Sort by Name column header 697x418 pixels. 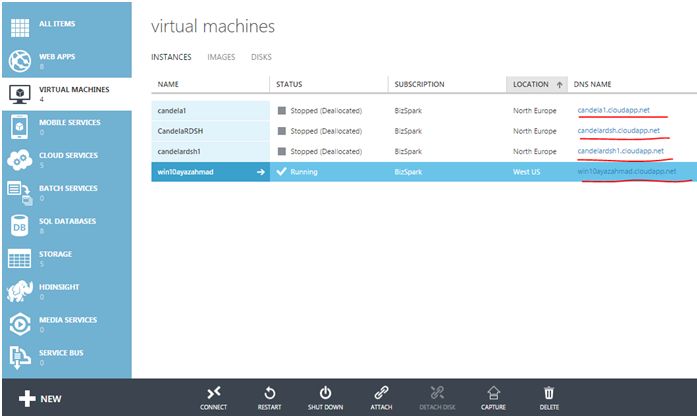(x=168, y=84)
